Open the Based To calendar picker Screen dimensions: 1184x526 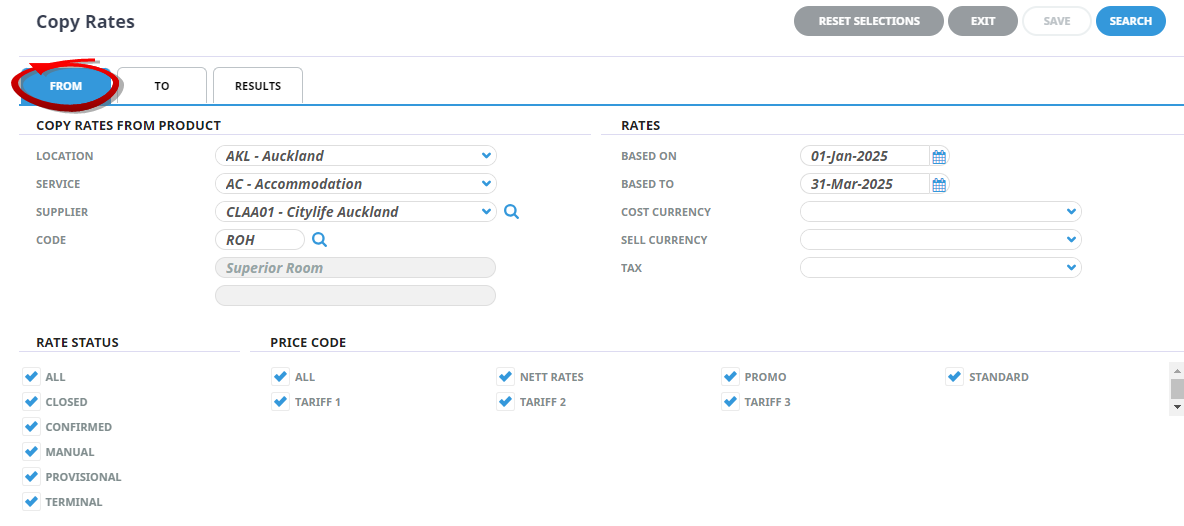tap(939, 185)
